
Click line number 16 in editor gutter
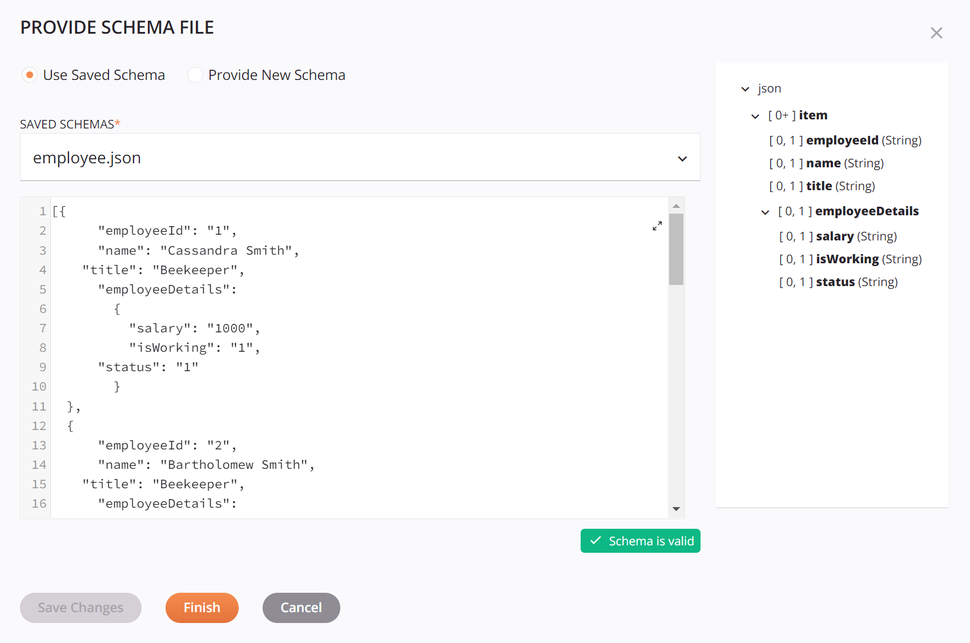point(39,504)
